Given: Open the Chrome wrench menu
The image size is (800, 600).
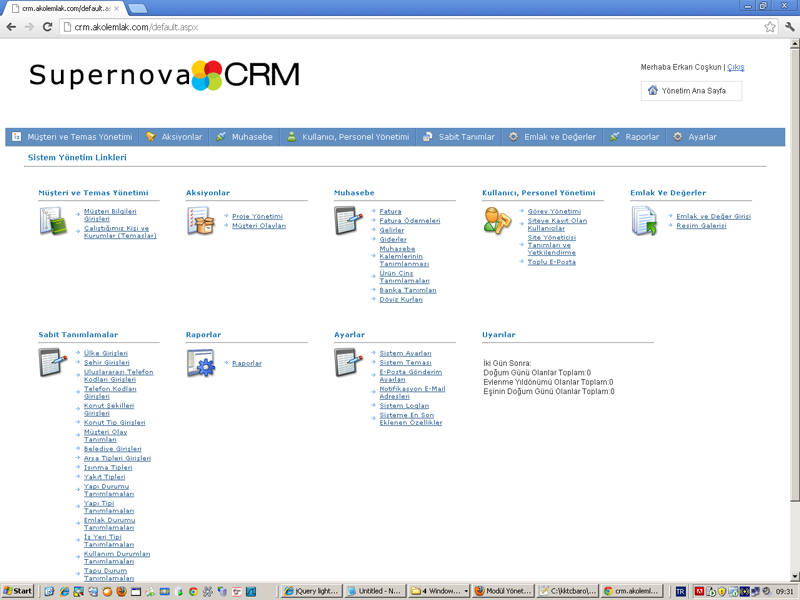Looking at the screenshot, I should click(790, 27).
